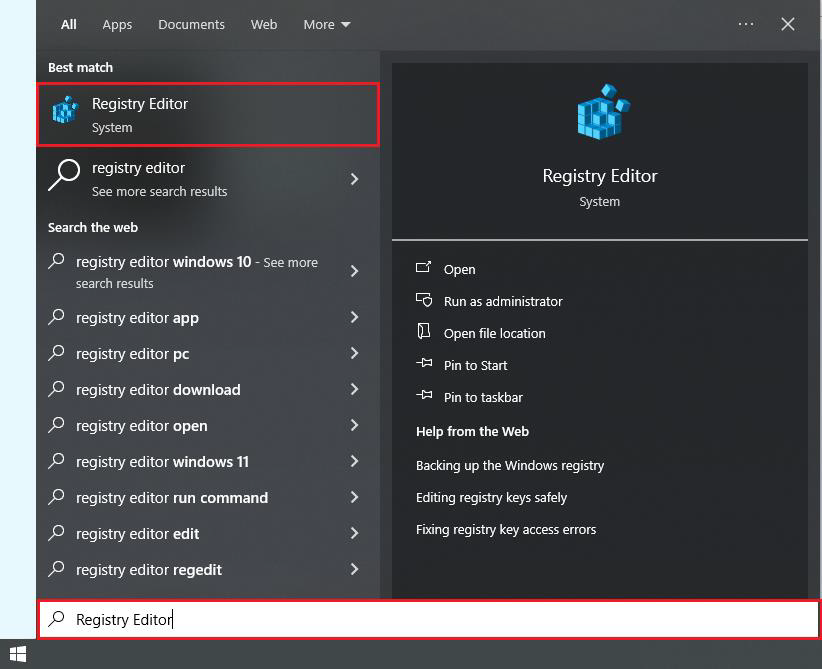Screen dimensions: 822x669
Task: Close the search panel with X button
Action: 788,24
